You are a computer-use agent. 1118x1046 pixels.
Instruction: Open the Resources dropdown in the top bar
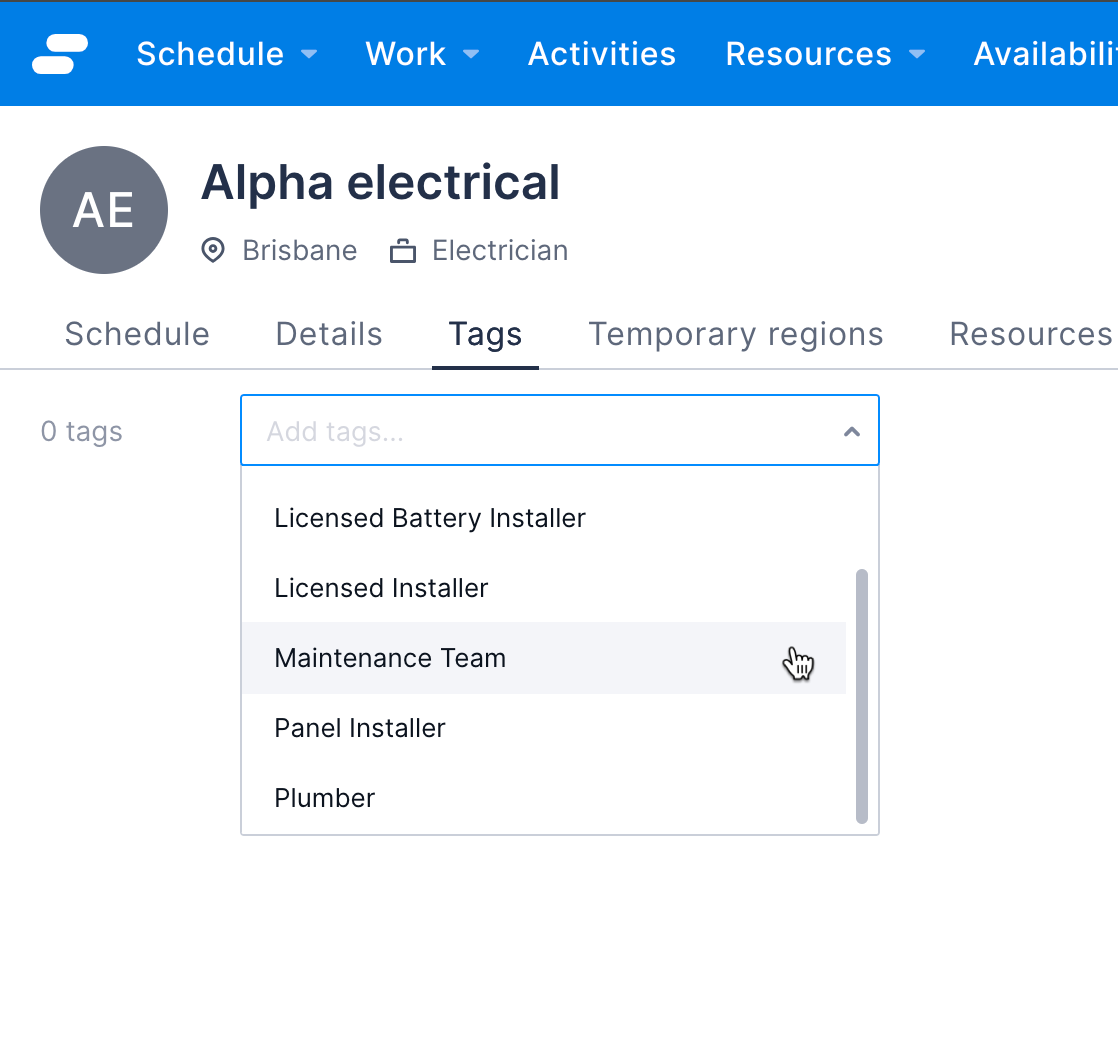[824, 54]
